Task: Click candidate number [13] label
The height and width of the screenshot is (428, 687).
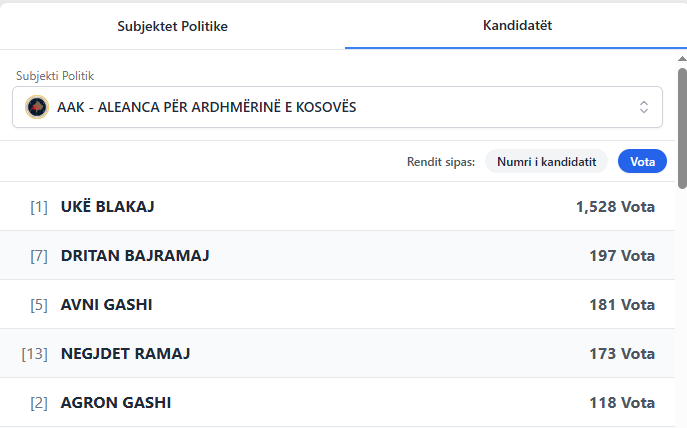Action: coord(35,354)
